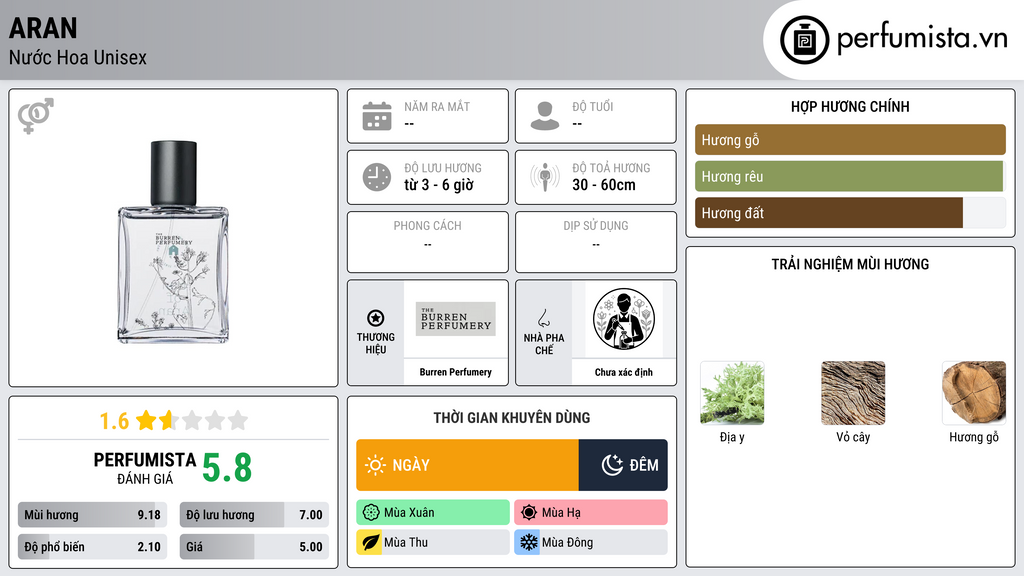Click the calendar icon for Năm ra mắt
The height and width of the screenshot is (576, 1024).
coord(377,116)
